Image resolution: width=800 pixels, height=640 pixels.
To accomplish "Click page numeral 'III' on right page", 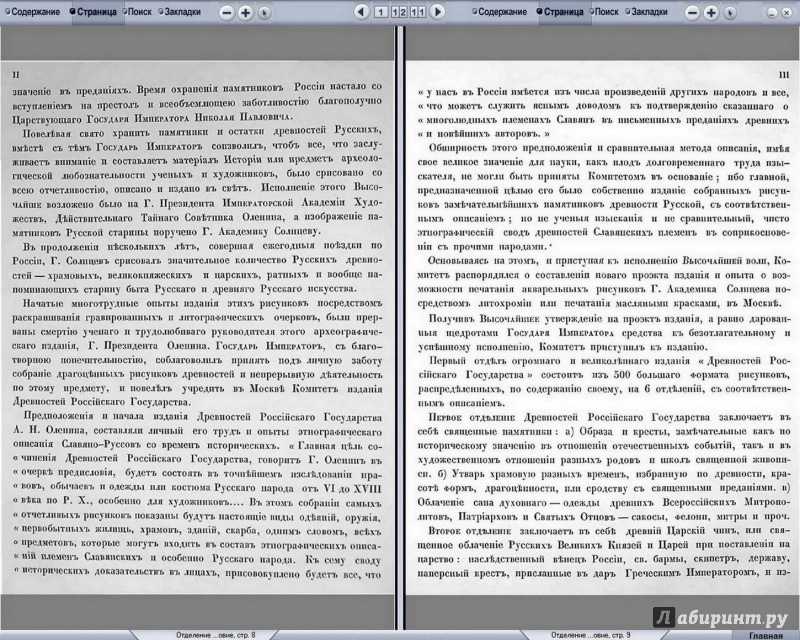I will pos(784,75).
